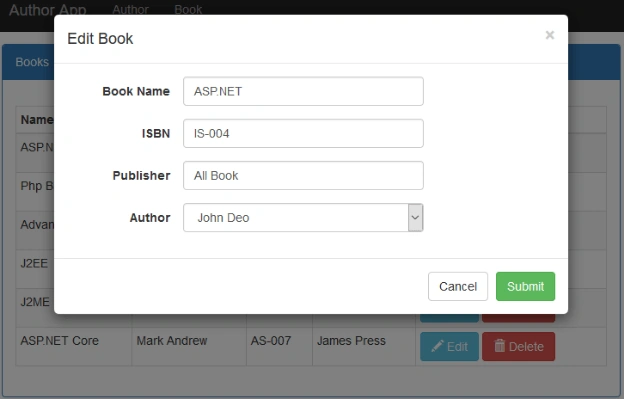Image resolution: width=624 pixels, height=399 pixels.
Task: Click the Author App brand link
Action: tap(48, 10)
